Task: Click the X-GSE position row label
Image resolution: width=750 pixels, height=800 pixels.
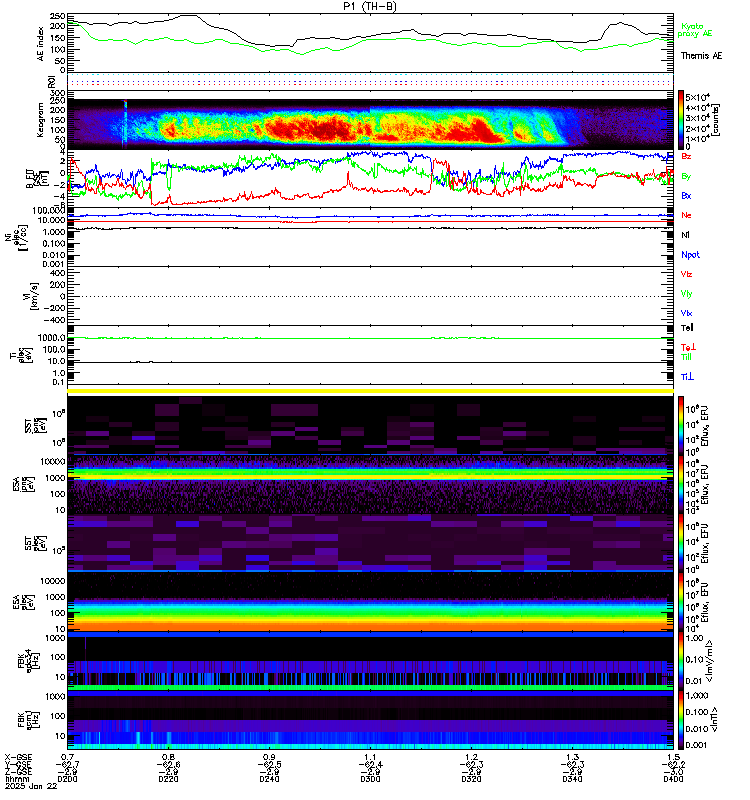Action: click(x=18, y=757)
